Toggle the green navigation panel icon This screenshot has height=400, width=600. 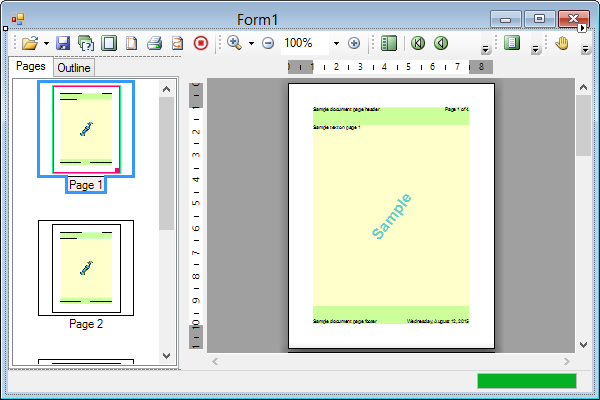pos(389,43)
